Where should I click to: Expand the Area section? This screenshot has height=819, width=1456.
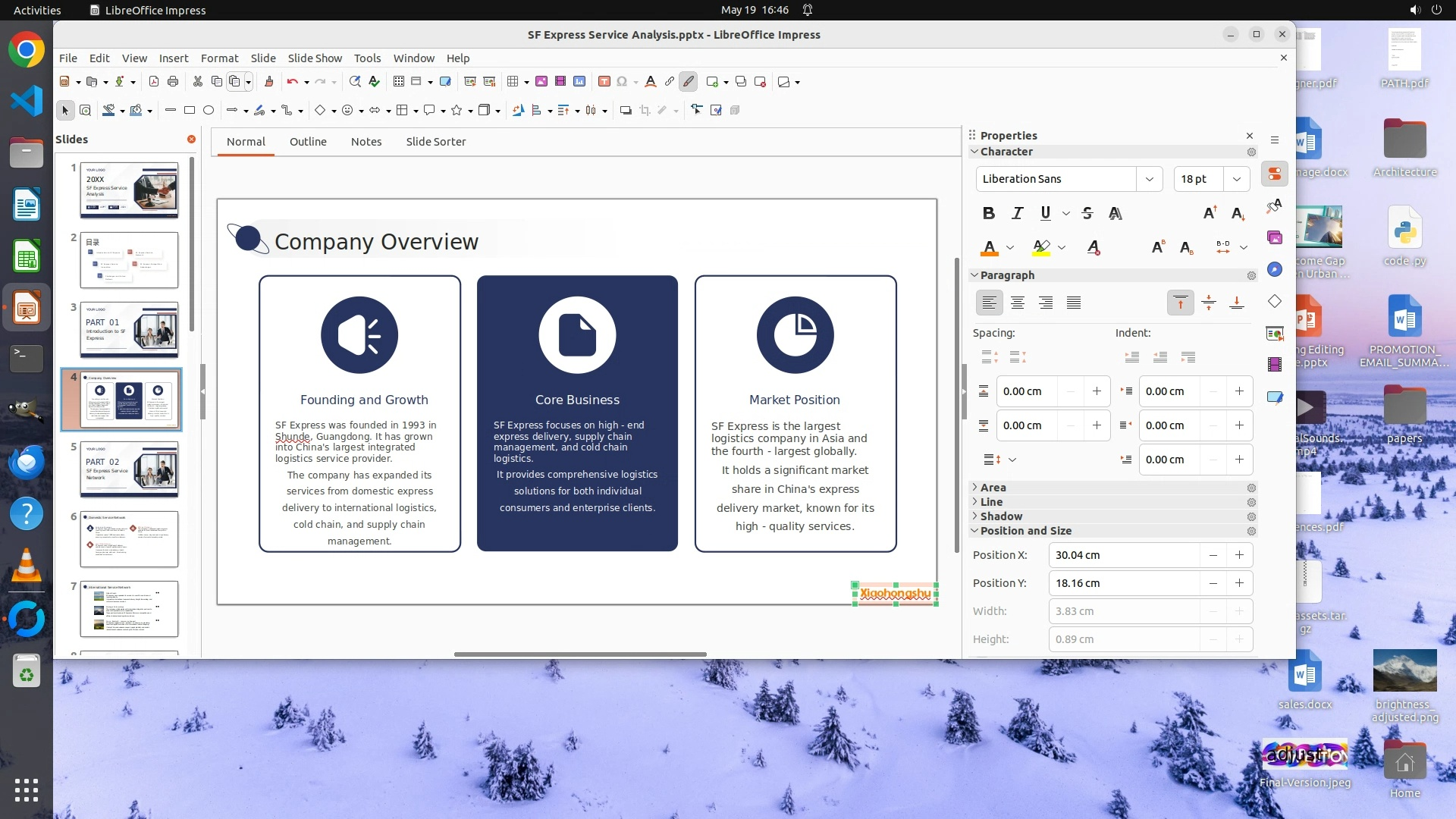[x=993, y=488]
